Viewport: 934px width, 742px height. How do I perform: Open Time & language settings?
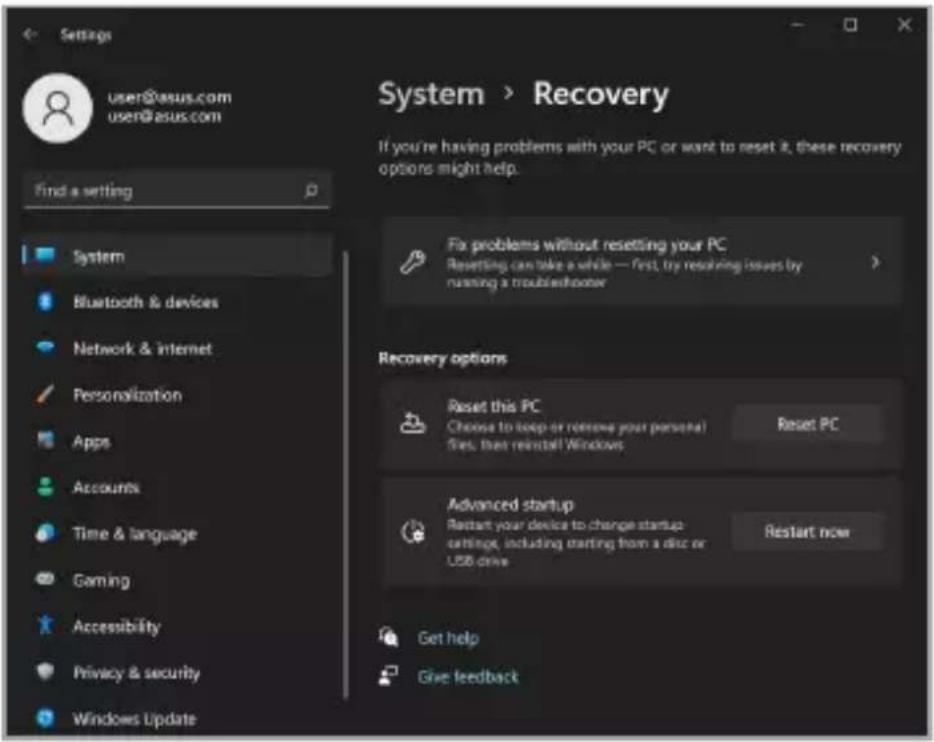176,533
